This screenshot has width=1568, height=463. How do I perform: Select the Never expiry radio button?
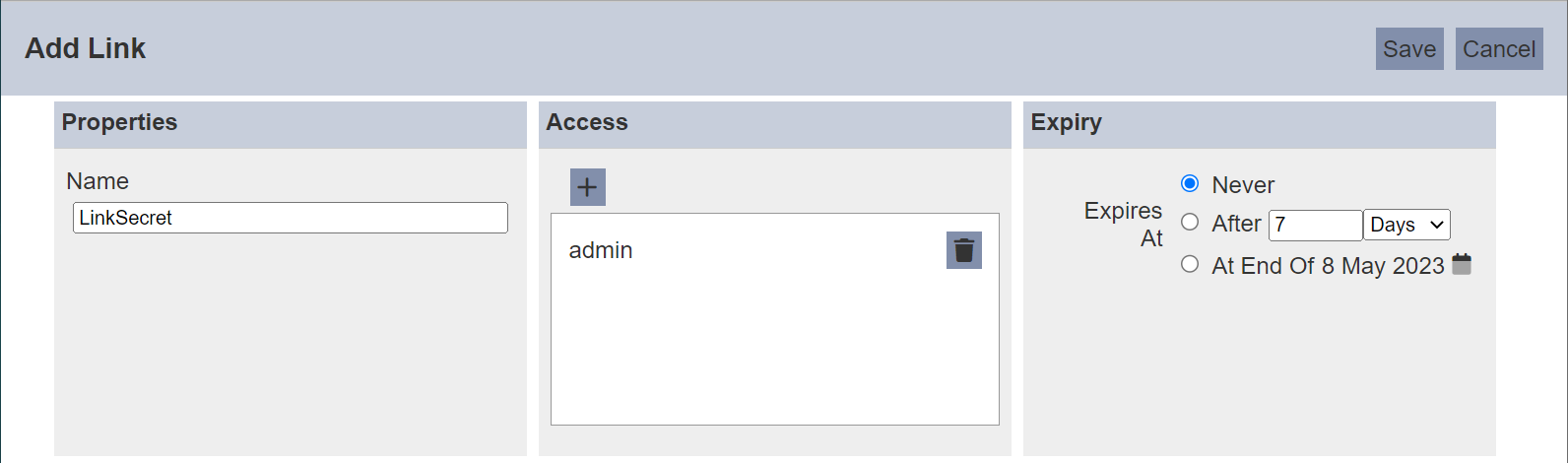[1190, 183]
